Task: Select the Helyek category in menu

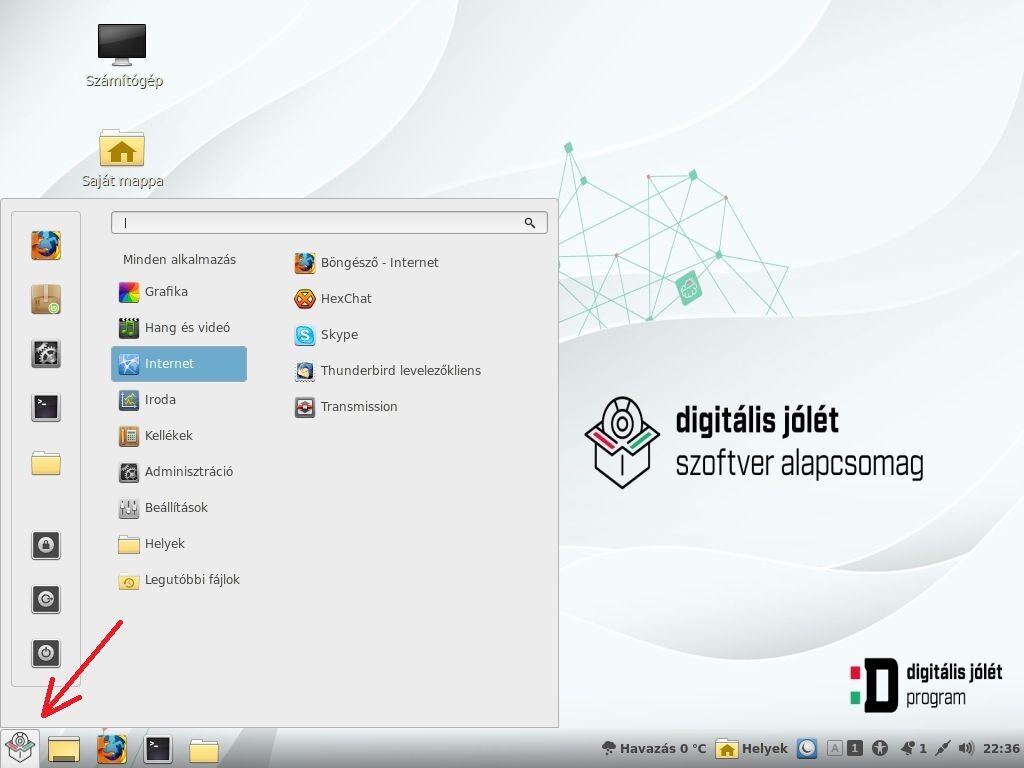Action: click(x=179, y=543)
